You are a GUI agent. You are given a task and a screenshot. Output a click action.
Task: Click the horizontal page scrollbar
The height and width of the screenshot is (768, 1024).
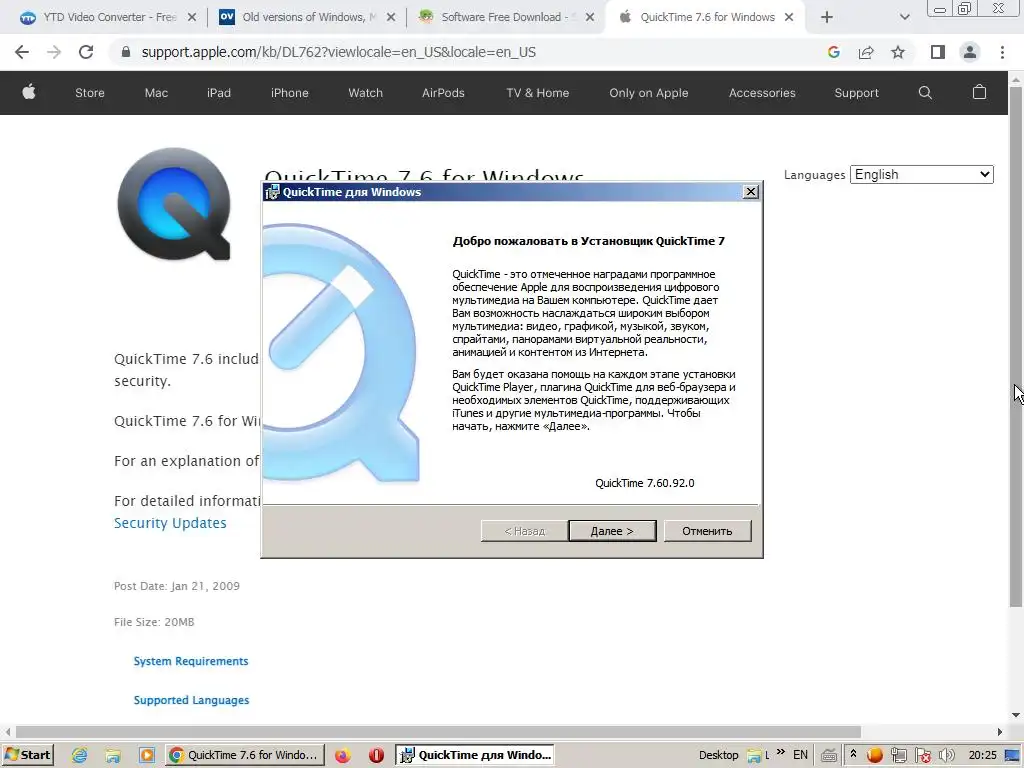pos(438,731)
